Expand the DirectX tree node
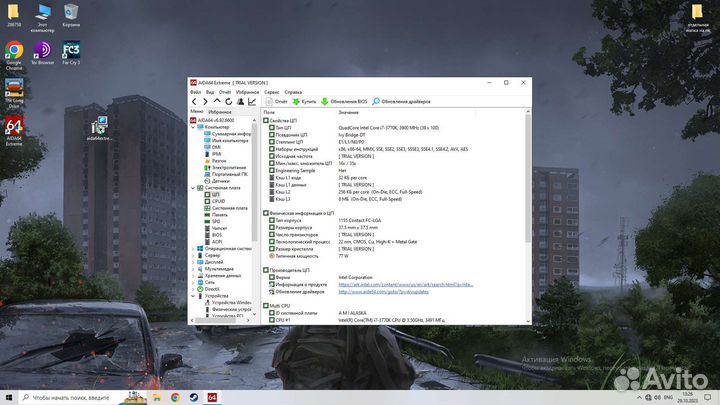Image resolution: width=720 pixels, height=405 pixels. (193, 289)
